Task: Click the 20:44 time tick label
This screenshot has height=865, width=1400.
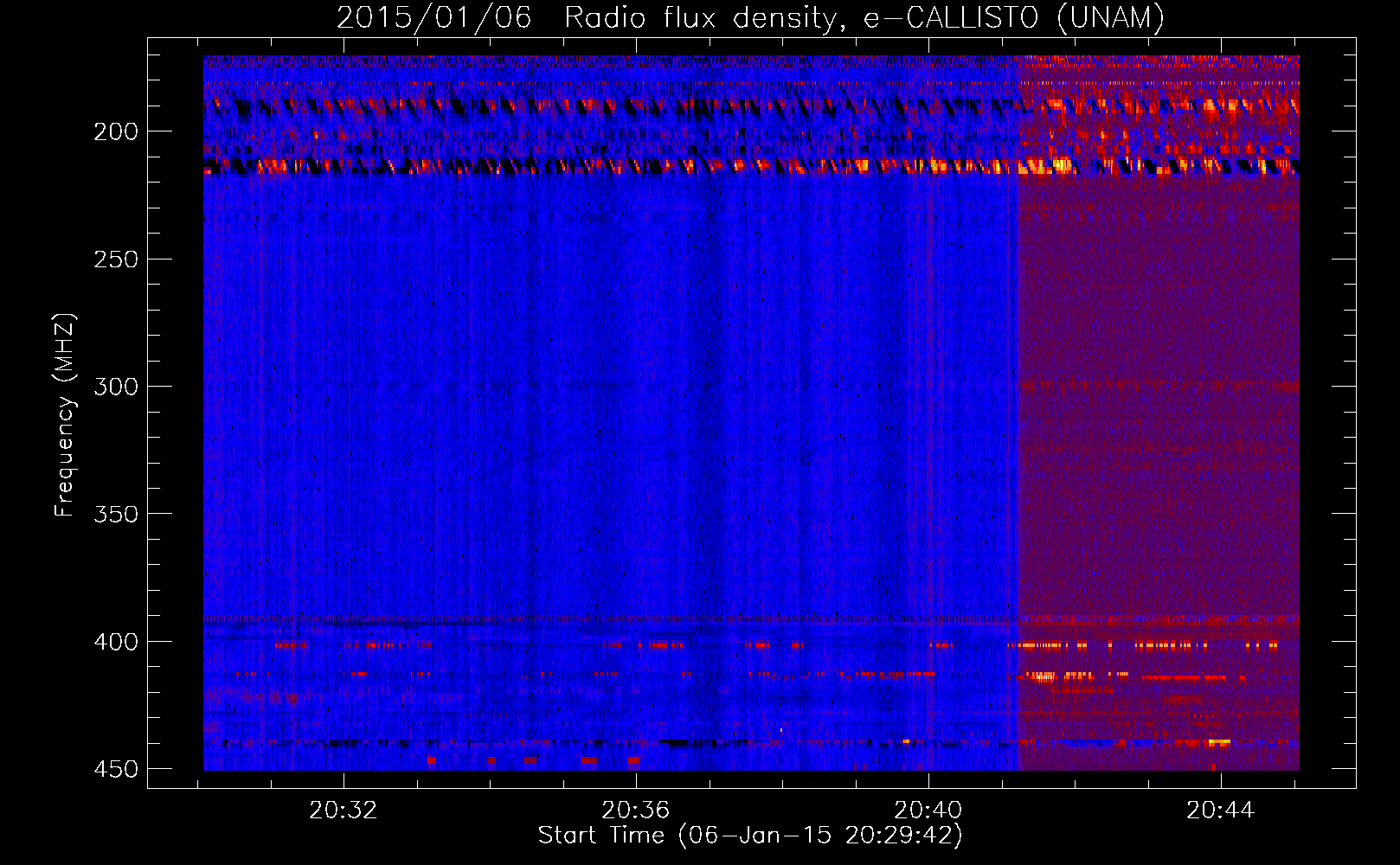Action: tap(1220, 811)
